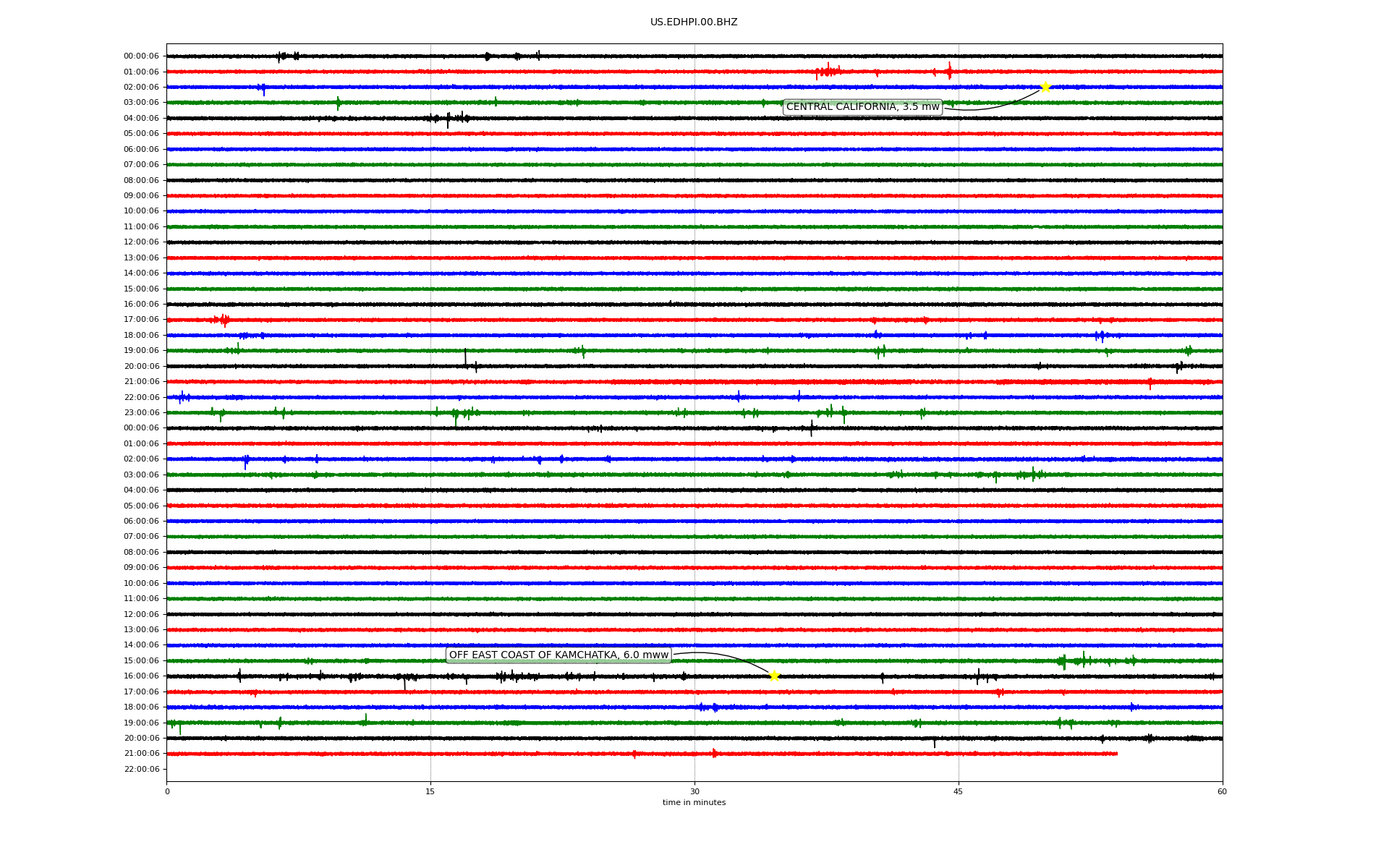Click the 60 minute x-axis tick label
The width and height of the screenshot is (1389, 868).
tap(1222, 791)
